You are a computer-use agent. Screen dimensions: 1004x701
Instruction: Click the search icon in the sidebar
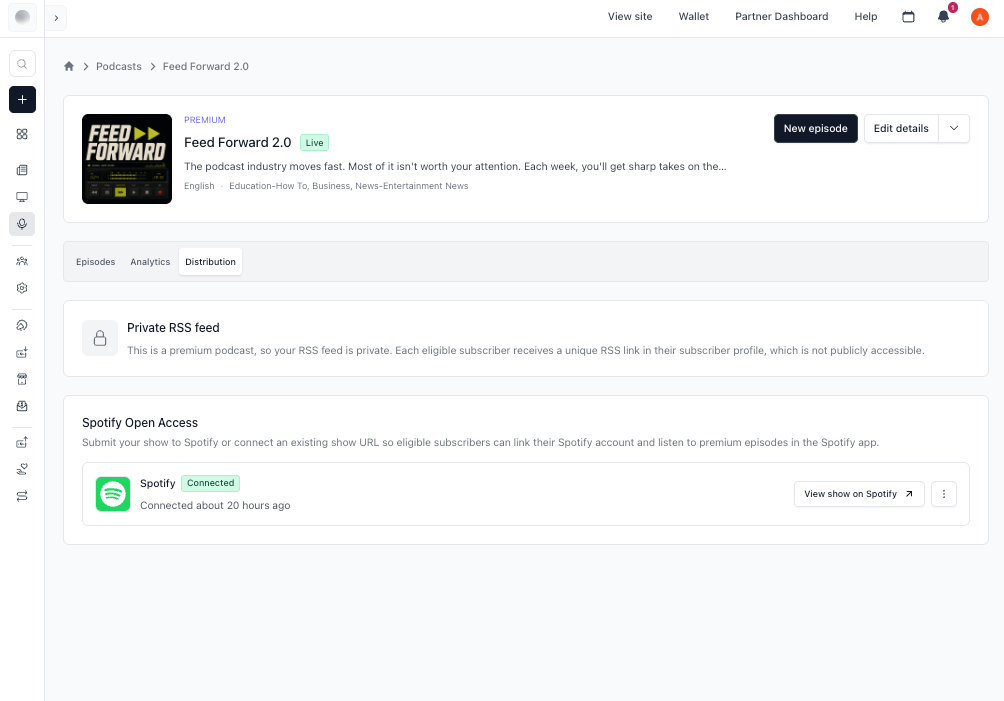pos(22,64)
